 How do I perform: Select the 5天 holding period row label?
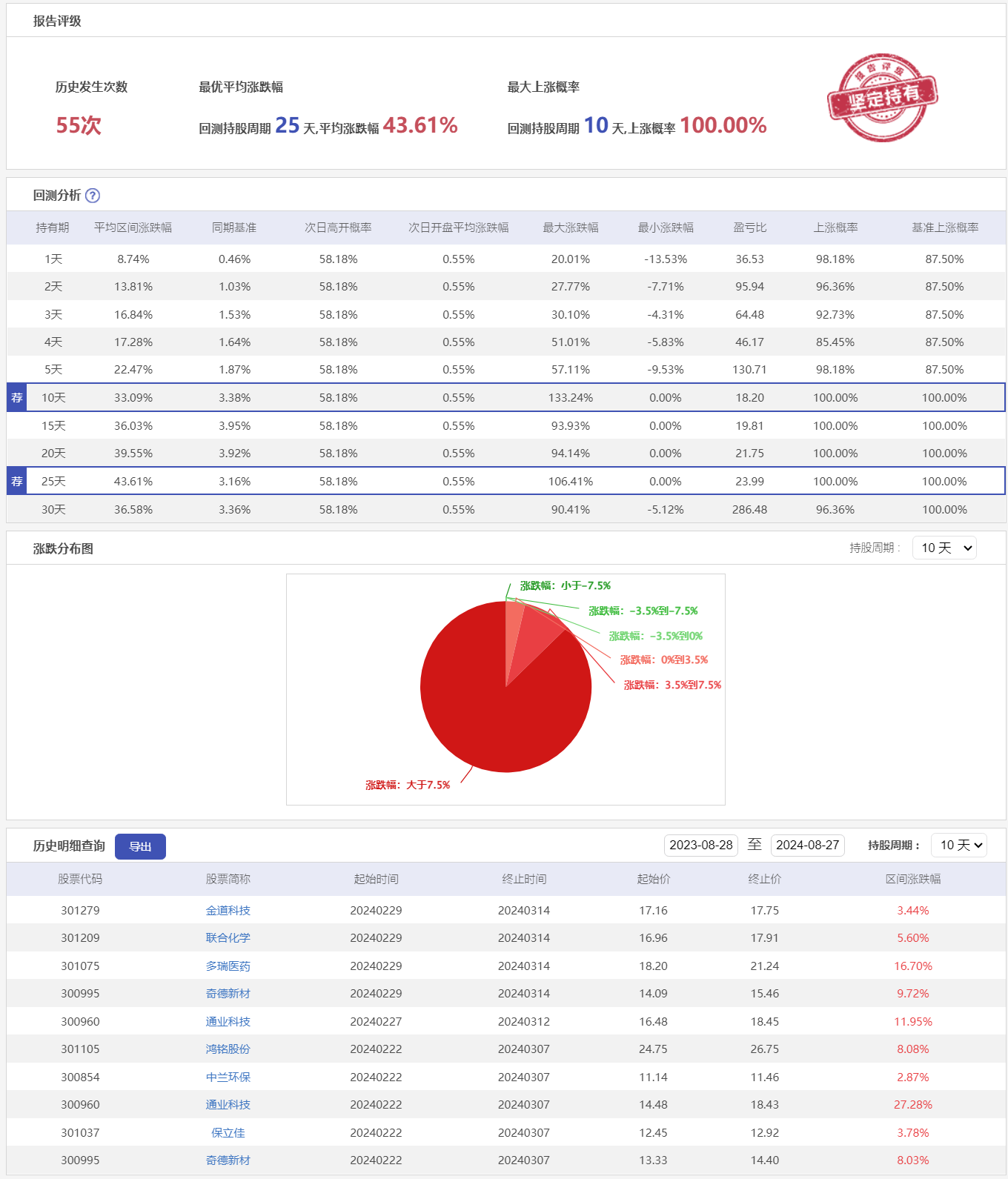coord(53,370)
